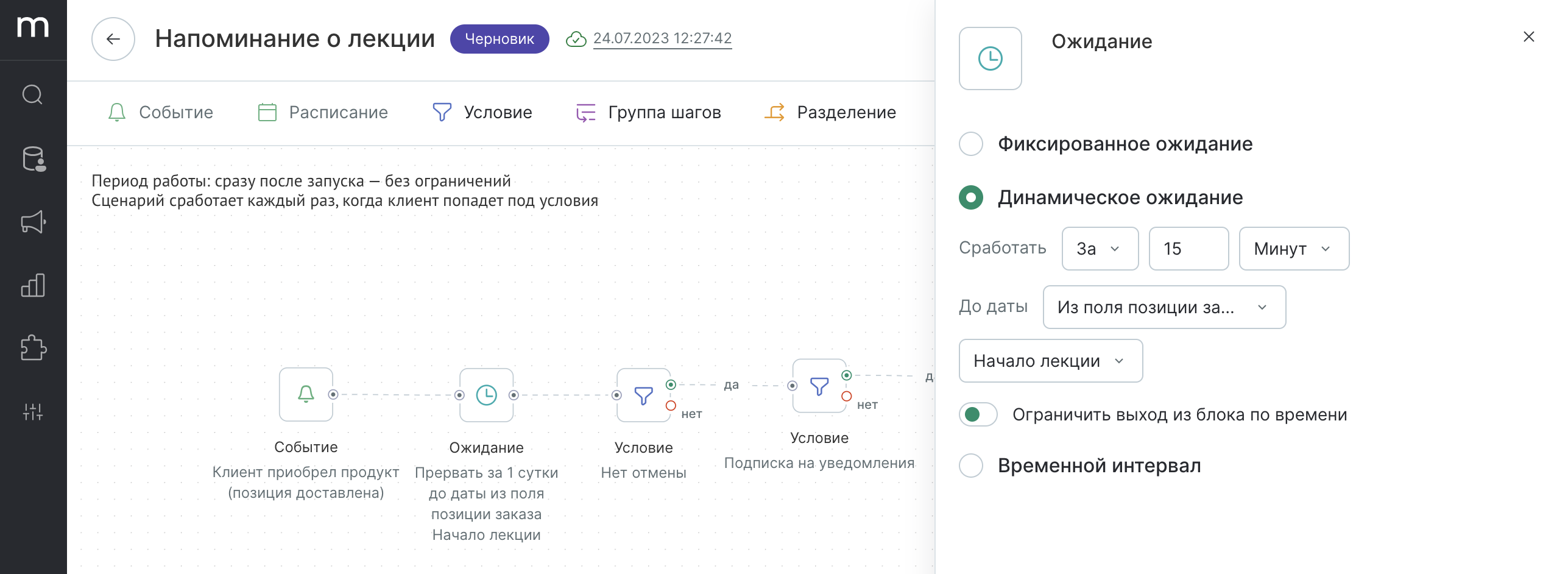Image resolution: width=1568 pixels, height=574 pixels.
Task: Click the scenario title Напоминание о лекции
Action: click(295, 39)
